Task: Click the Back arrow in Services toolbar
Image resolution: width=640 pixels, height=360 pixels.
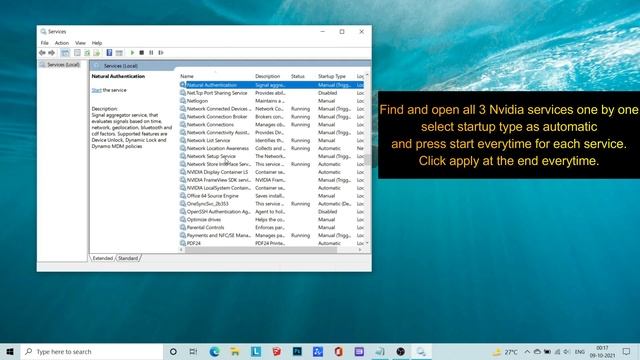Action: point(42,53)
